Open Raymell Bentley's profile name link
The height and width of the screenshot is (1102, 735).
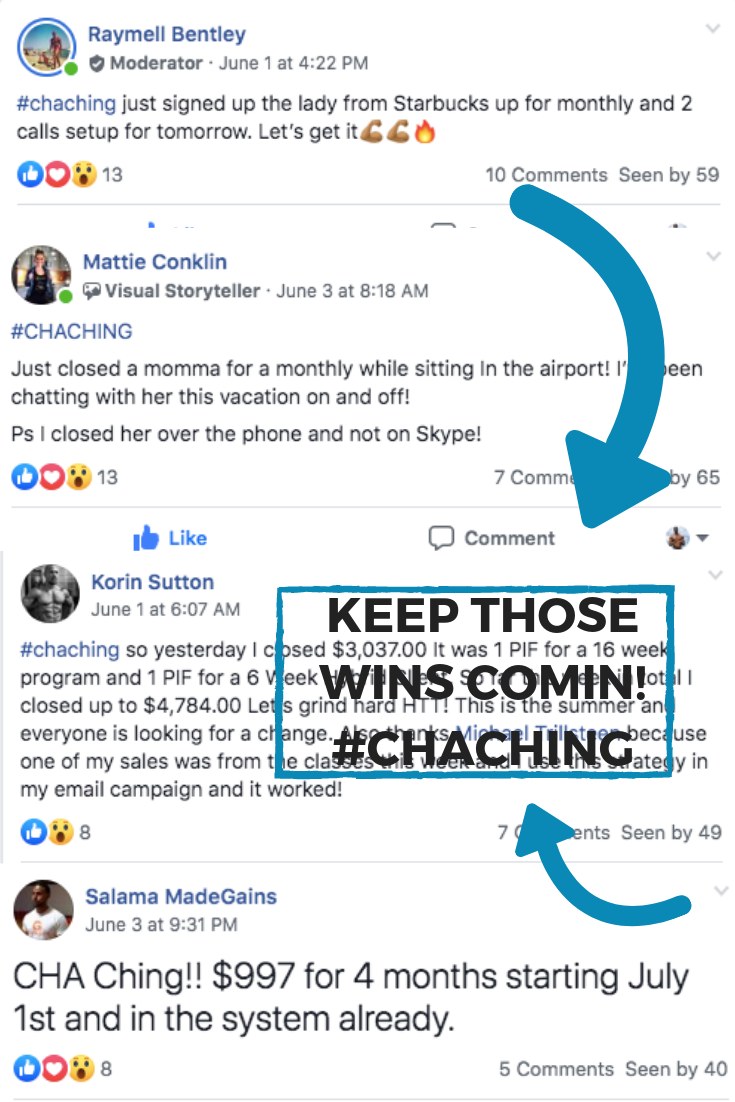[167, 34]
